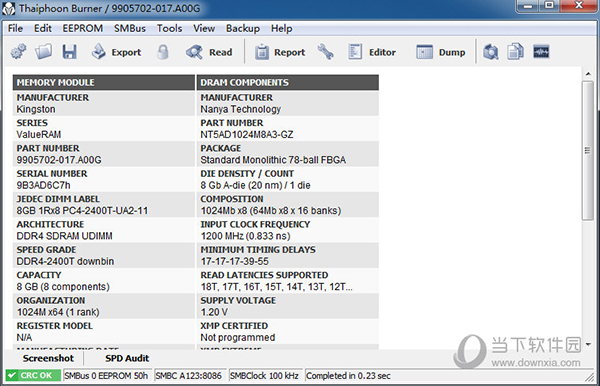Open the SPD Editor

(x=372, y=52)
